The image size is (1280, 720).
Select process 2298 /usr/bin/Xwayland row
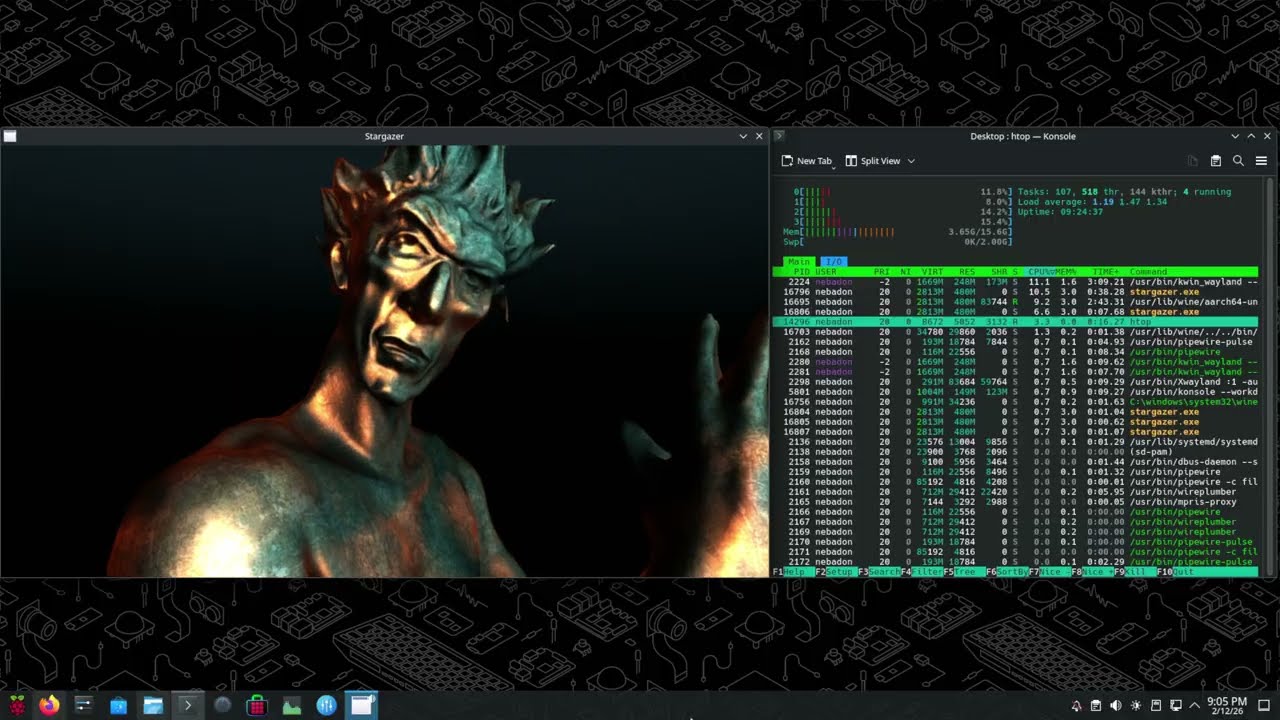coord(1015,382)
